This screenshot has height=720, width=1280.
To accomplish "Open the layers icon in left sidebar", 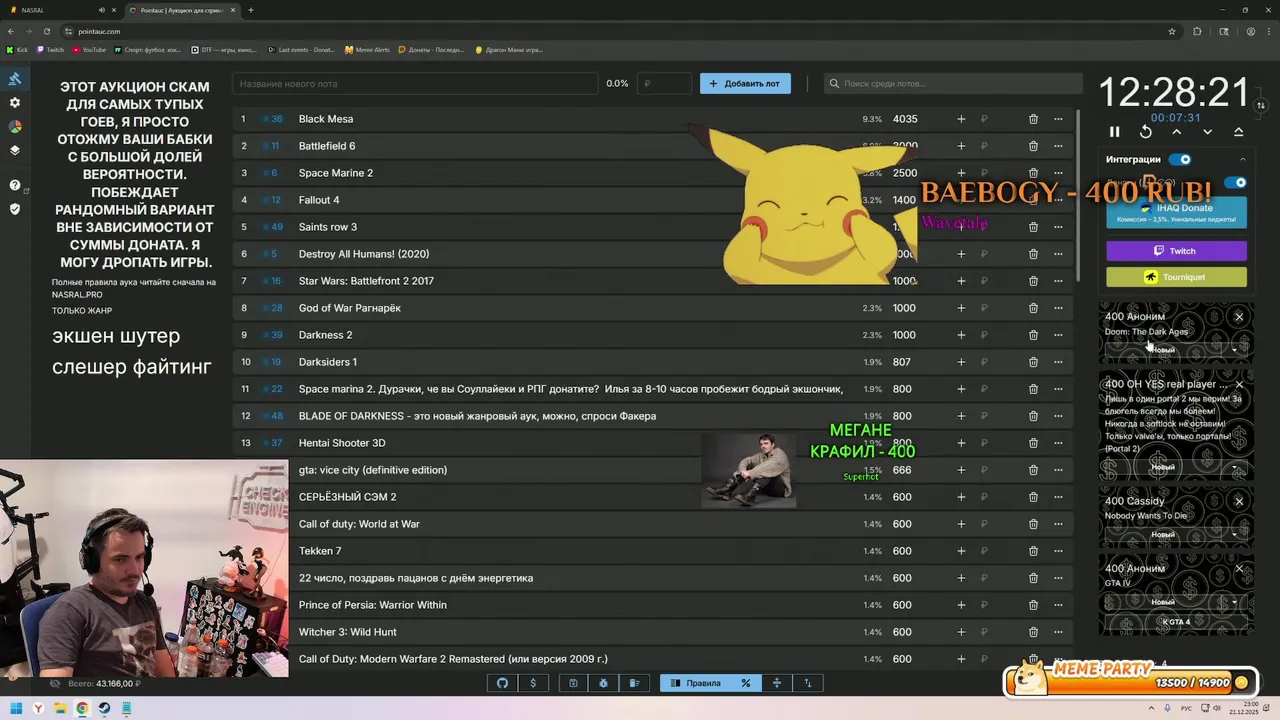I will click(14, 151).
